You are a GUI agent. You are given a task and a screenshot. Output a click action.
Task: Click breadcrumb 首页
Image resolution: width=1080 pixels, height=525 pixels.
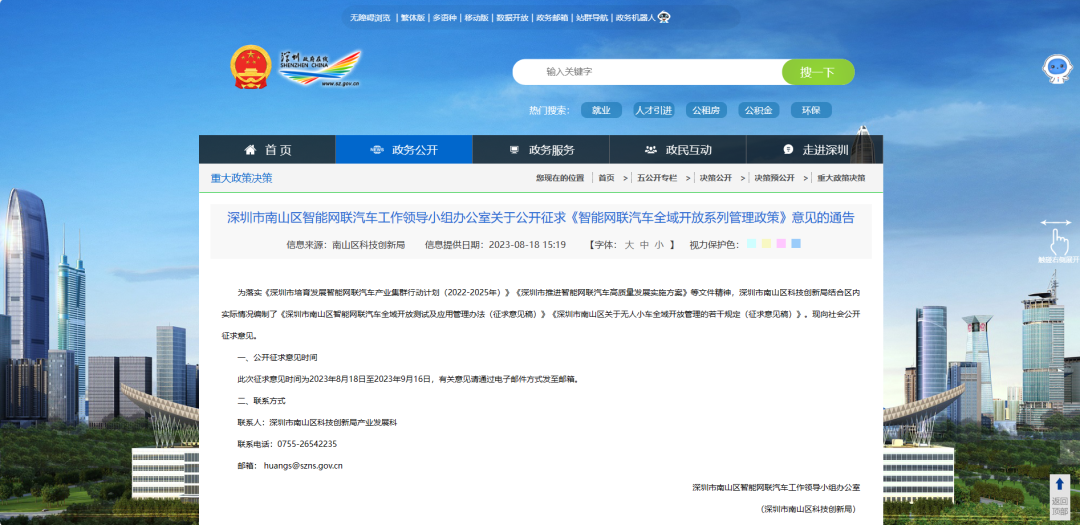[x=606, y=178]
